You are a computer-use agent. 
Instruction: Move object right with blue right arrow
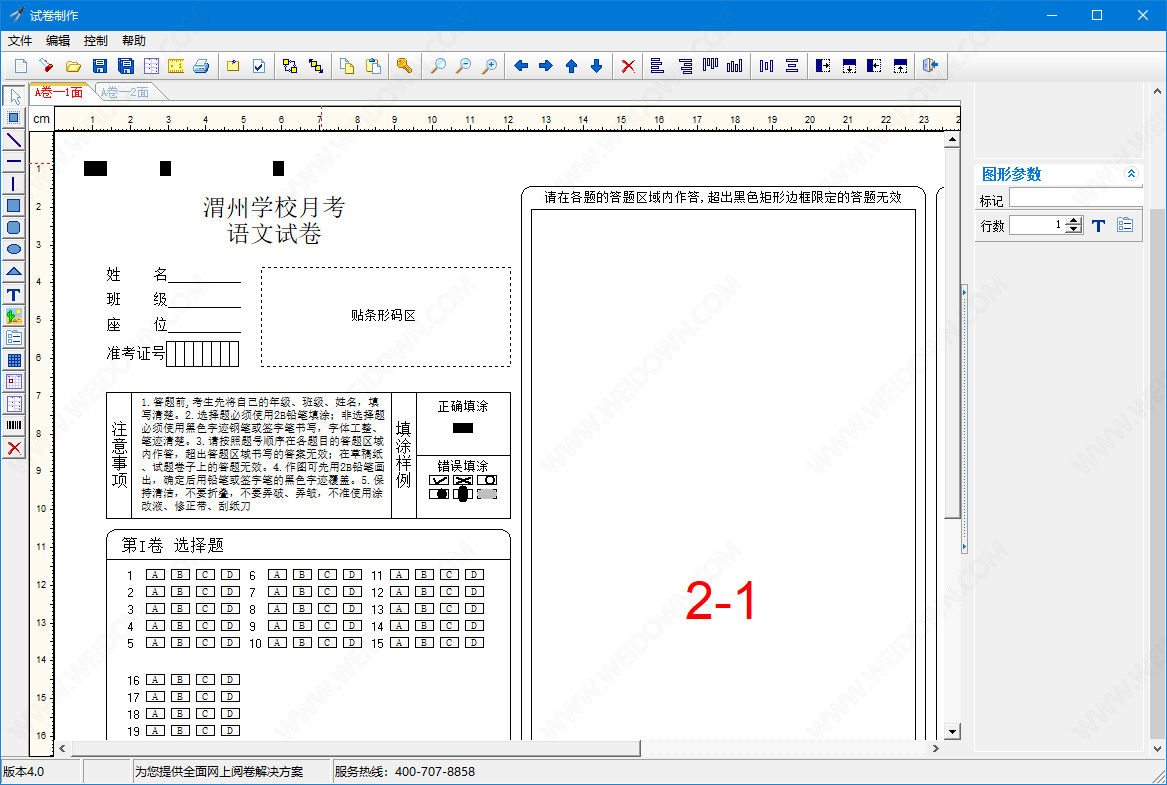pyautogui.click(x=546, y=66)
